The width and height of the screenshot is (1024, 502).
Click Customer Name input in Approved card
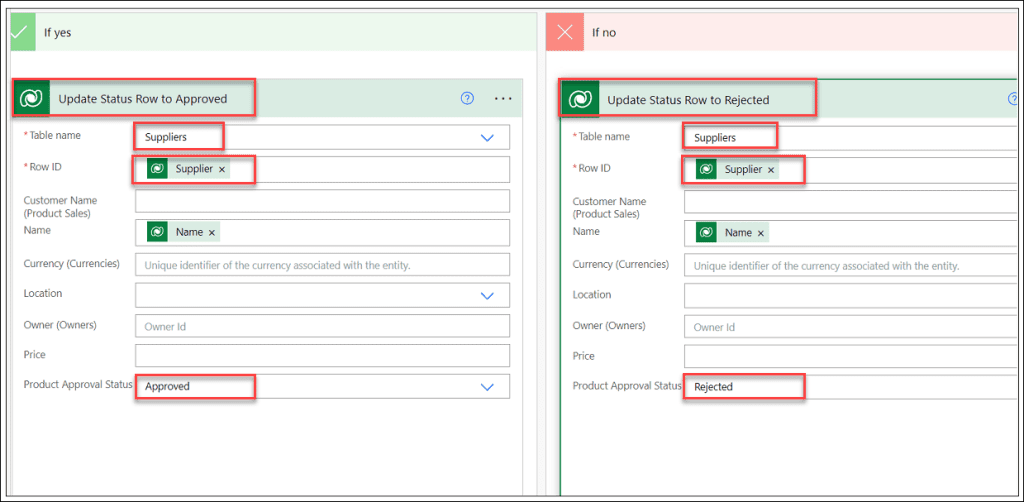323,201
